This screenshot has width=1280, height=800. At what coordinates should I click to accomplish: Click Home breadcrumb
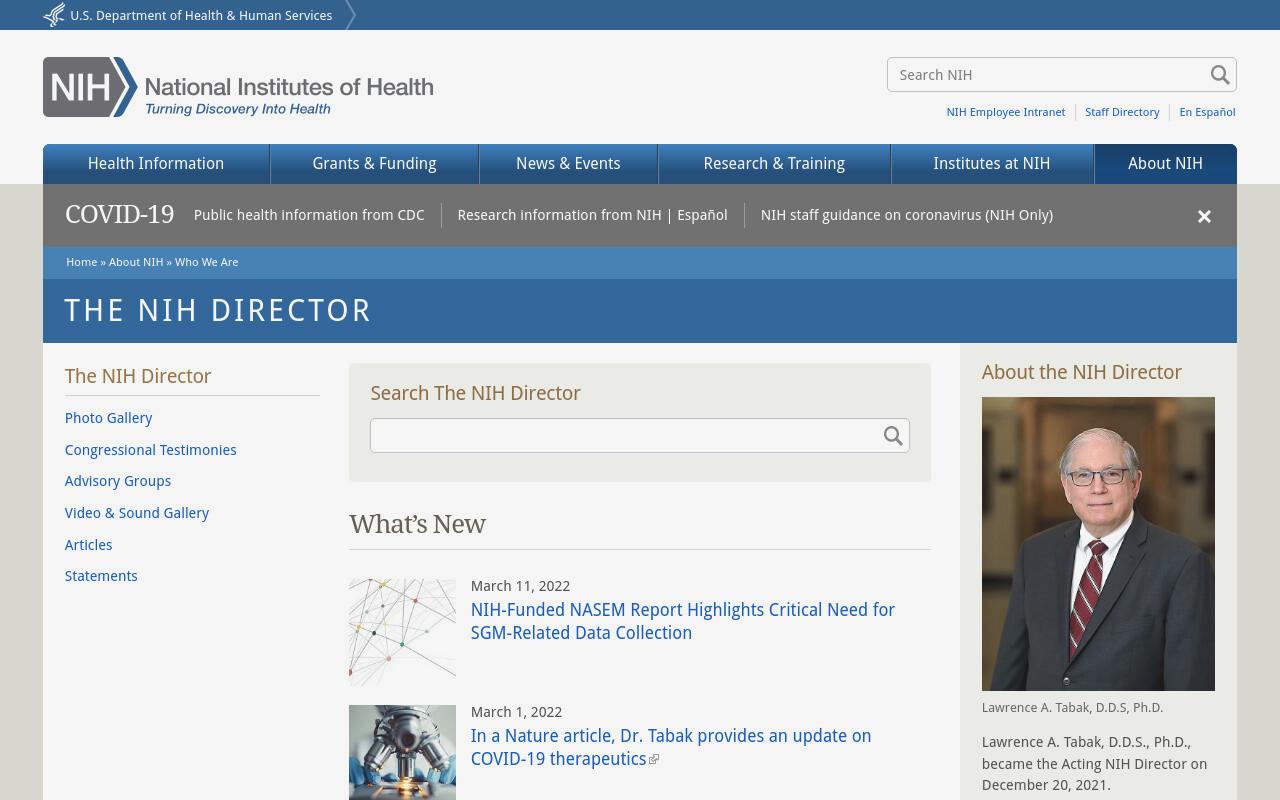(82, 262)
